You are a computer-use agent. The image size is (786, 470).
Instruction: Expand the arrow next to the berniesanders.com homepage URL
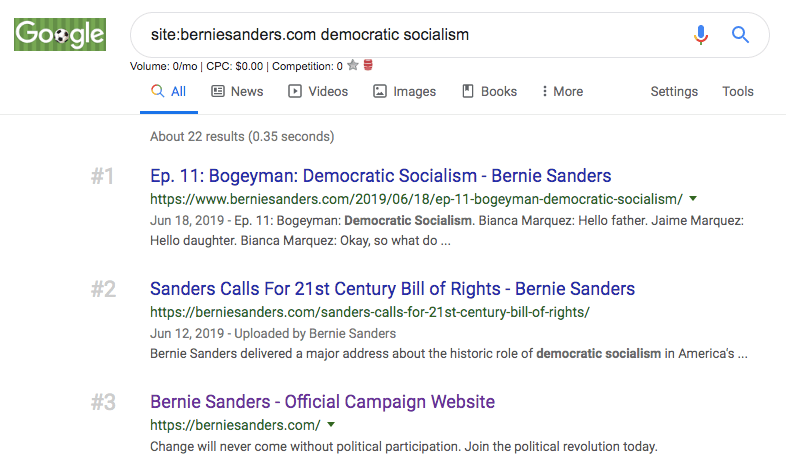[x=331, y=425]
